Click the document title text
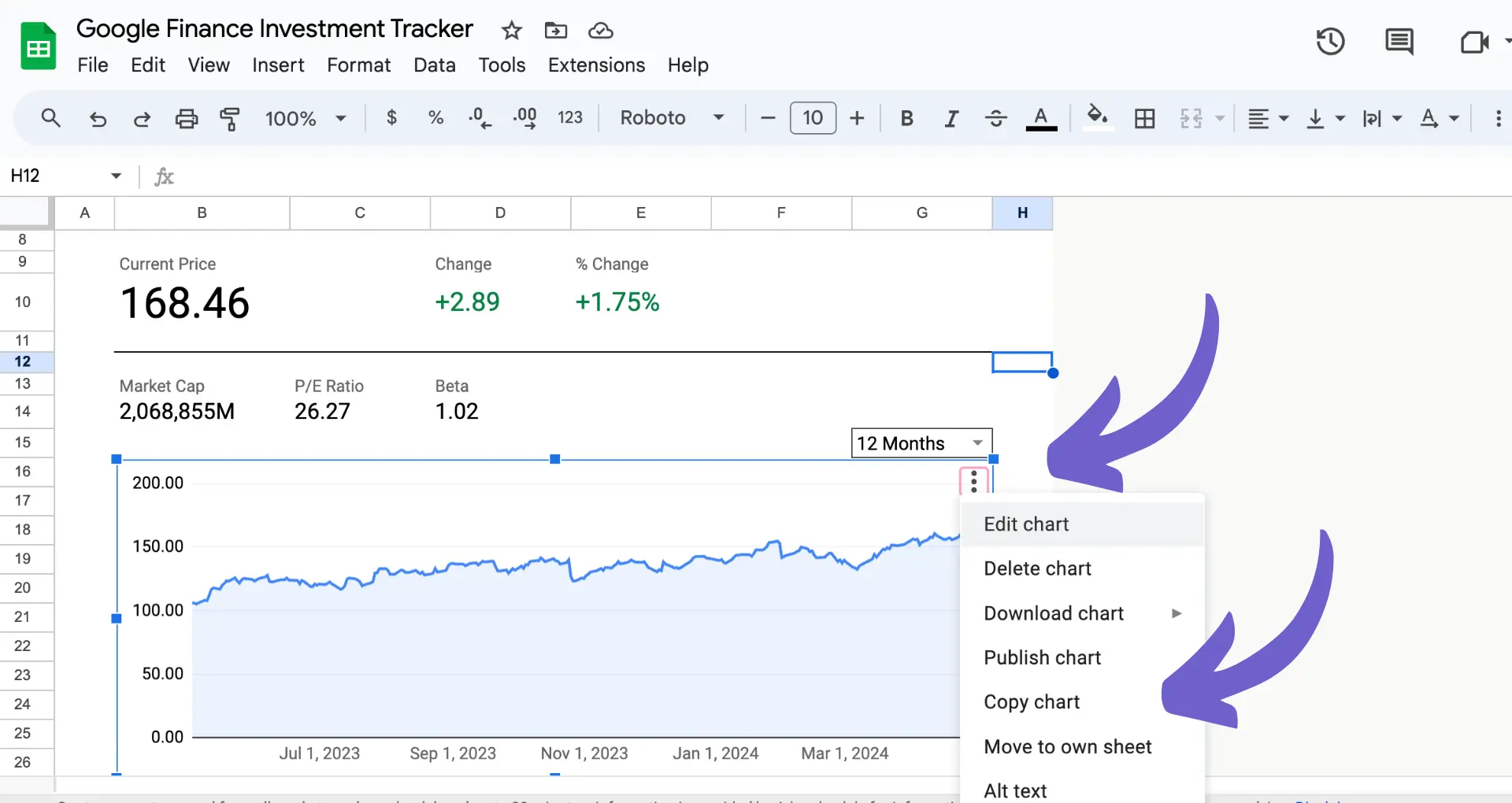The width and height of the screenshot is (1512, 803). pos(274,28)
